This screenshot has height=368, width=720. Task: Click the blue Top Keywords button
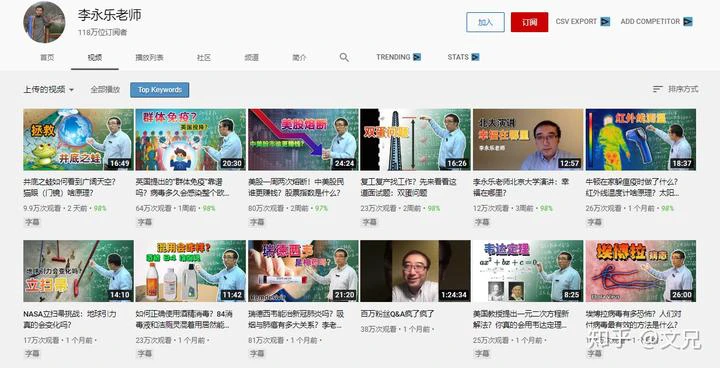[160, 90]
